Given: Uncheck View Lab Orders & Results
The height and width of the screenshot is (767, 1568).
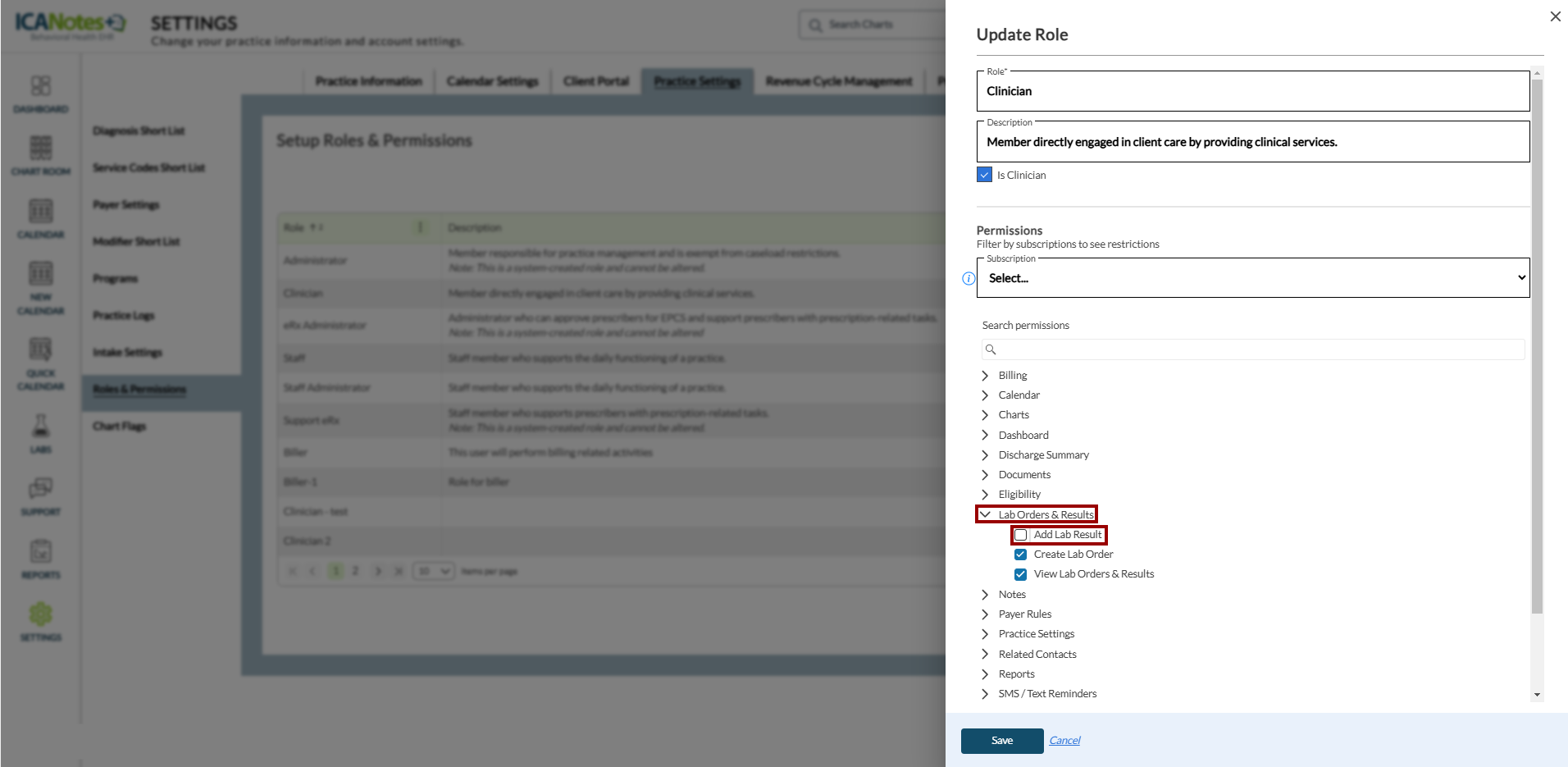Looking at the screenshot, I should (1021, 574).
